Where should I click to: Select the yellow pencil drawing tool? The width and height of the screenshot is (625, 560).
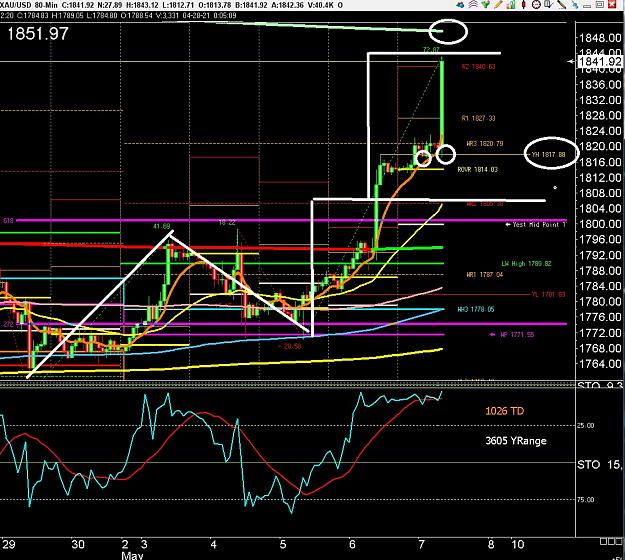click(498, 5)
